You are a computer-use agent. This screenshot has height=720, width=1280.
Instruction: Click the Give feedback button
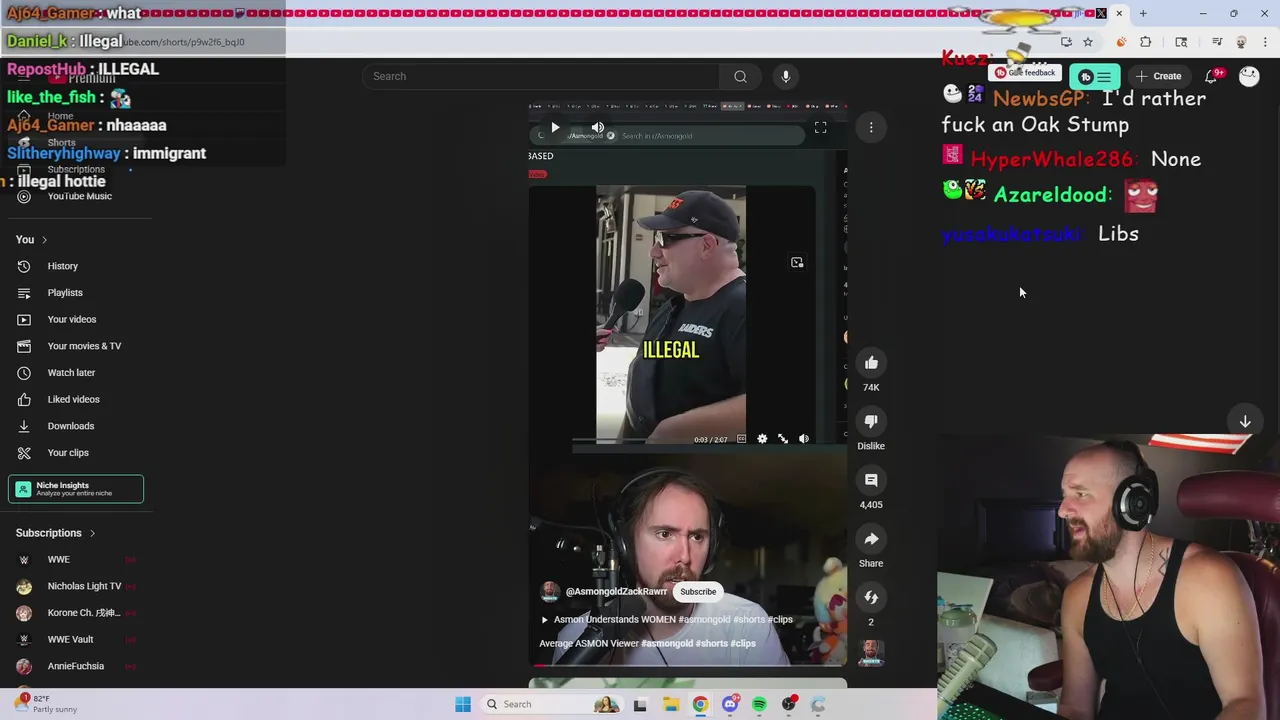[1025, 73]
